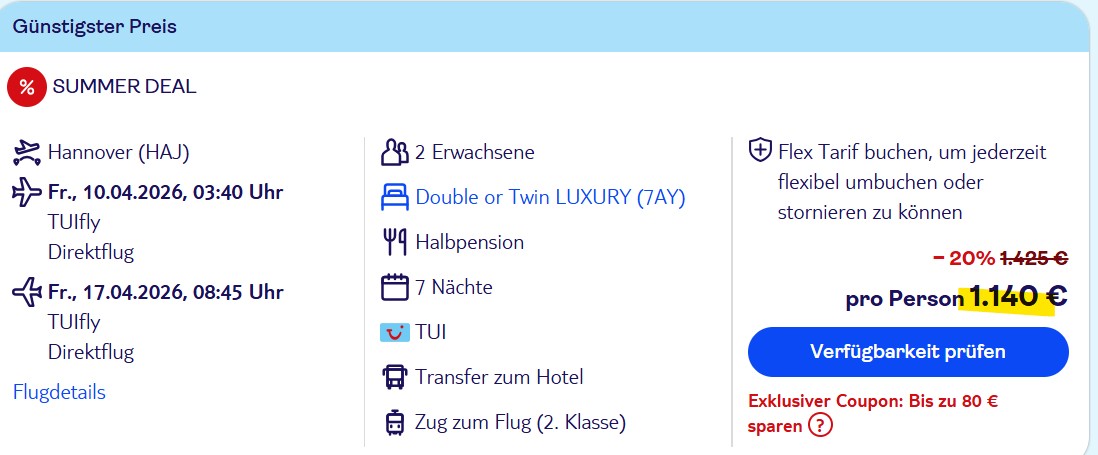Screen dimensions: 1098x455
Task: Click the hotel transfer bus icon
Action: pos(395,377)
